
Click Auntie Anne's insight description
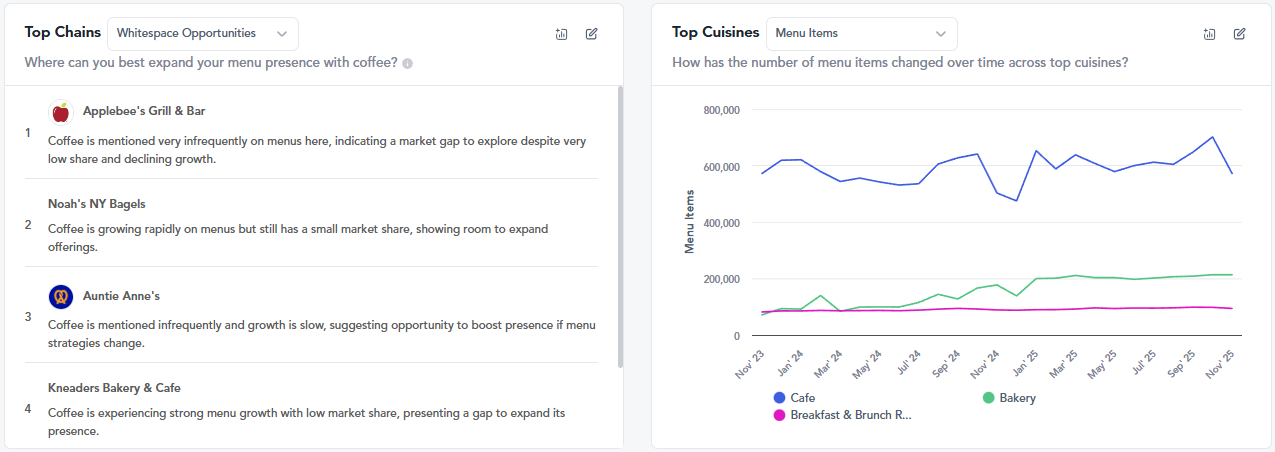(321, 334)
